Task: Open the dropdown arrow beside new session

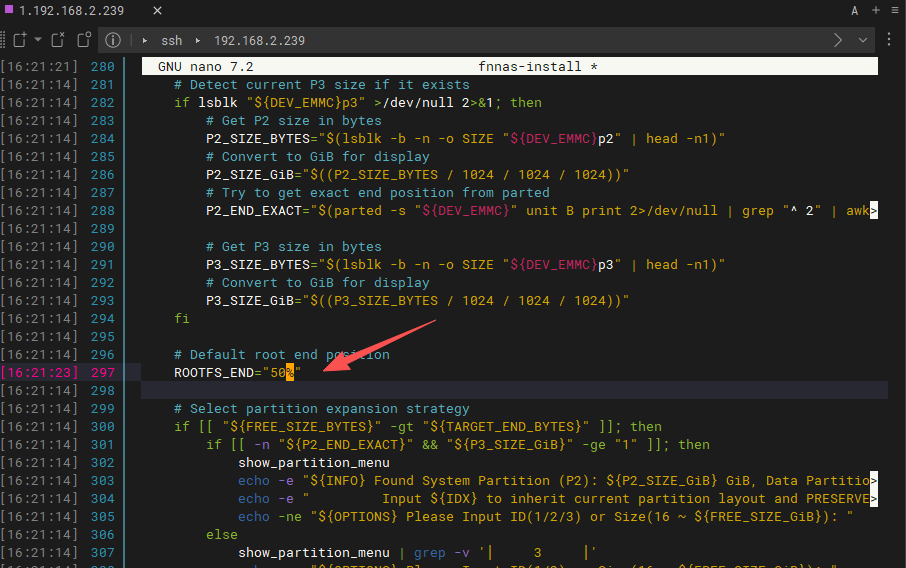Action: click(x=37, y=40)
